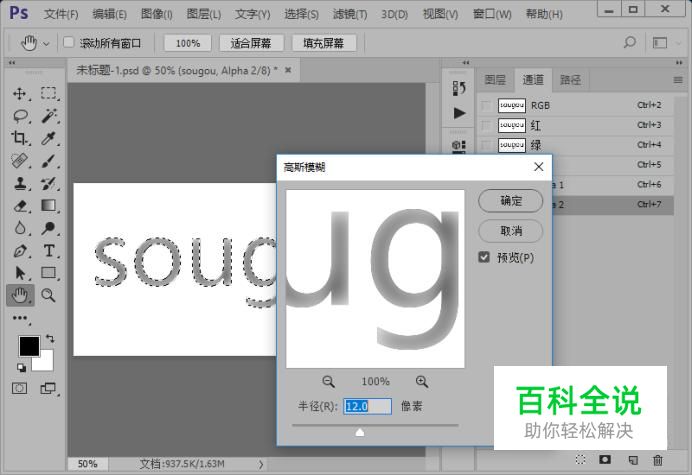
Task: Select the Magic Wand tool
Action: point(49,116)
